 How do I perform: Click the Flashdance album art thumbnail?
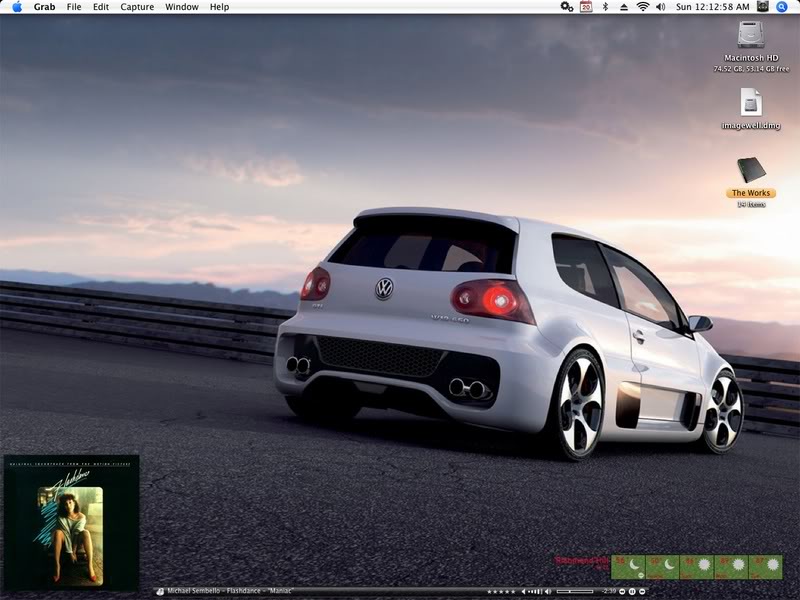point(71,521)
